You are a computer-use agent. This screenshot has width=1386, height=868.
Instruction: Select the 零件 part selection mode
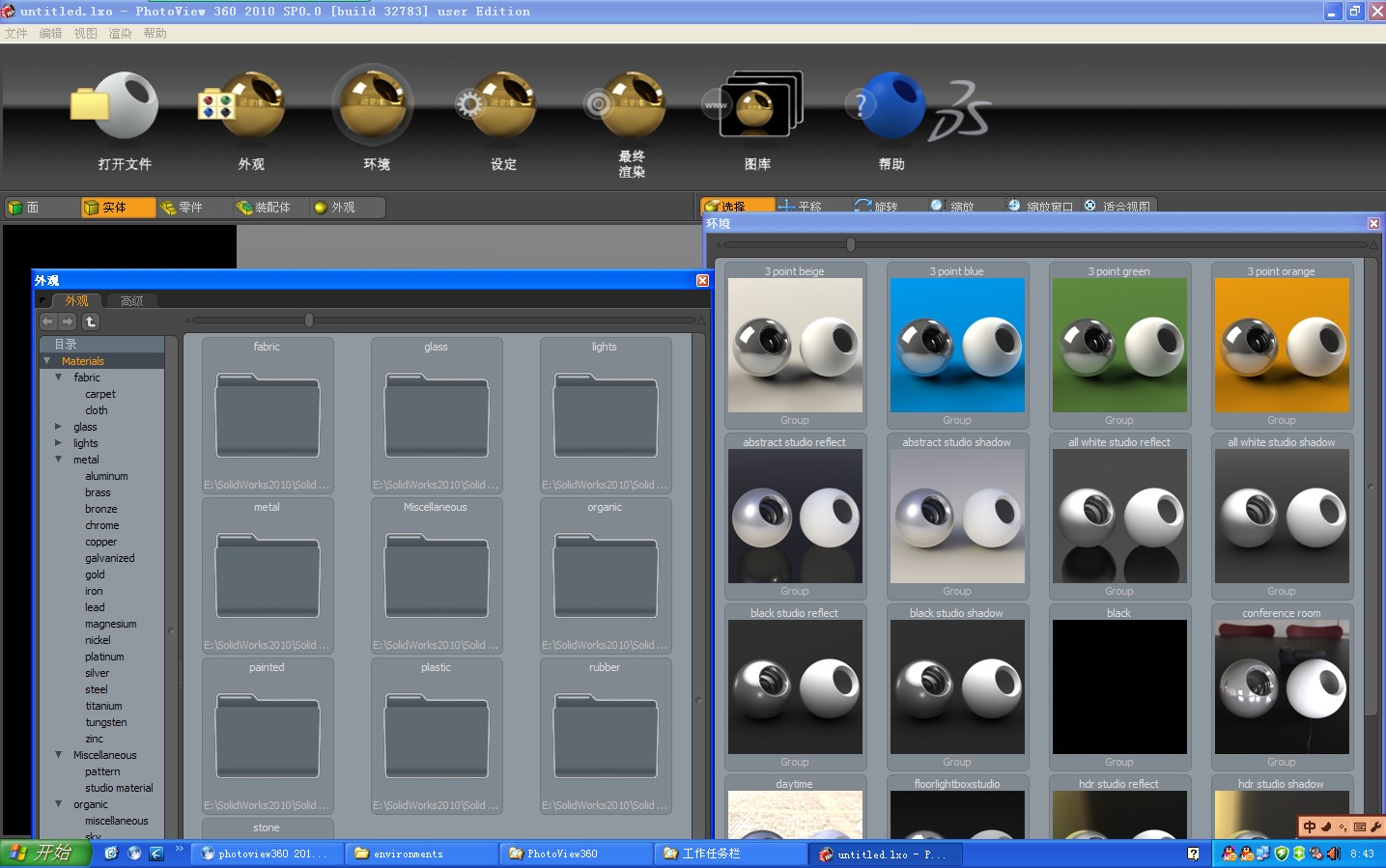[194, 208]
